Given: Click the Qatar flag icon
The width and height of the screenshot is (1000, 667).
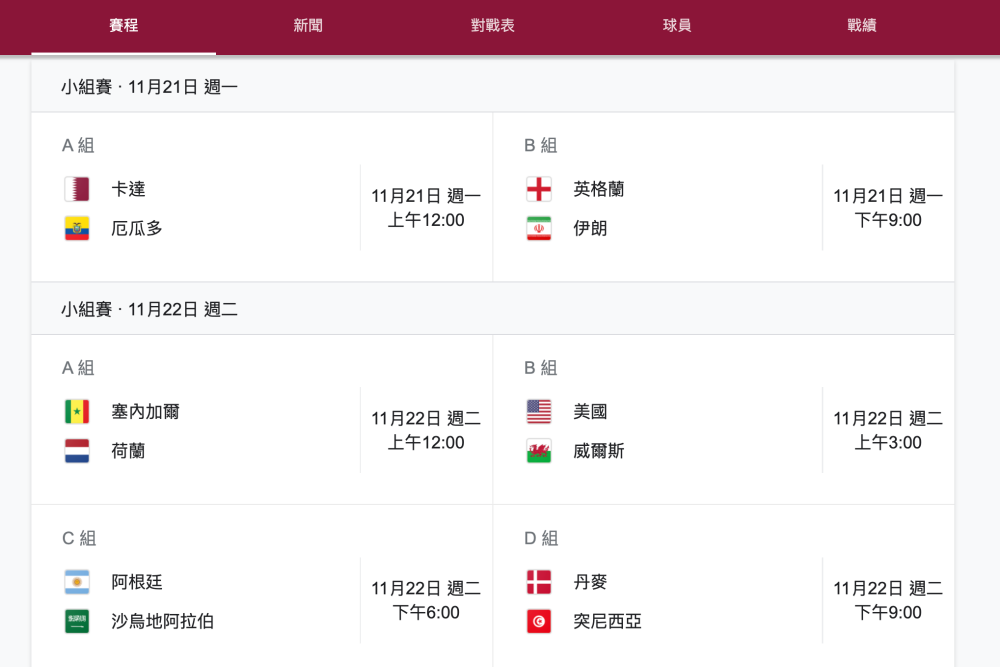Looking at the screenshot, I should click(77, 189).
